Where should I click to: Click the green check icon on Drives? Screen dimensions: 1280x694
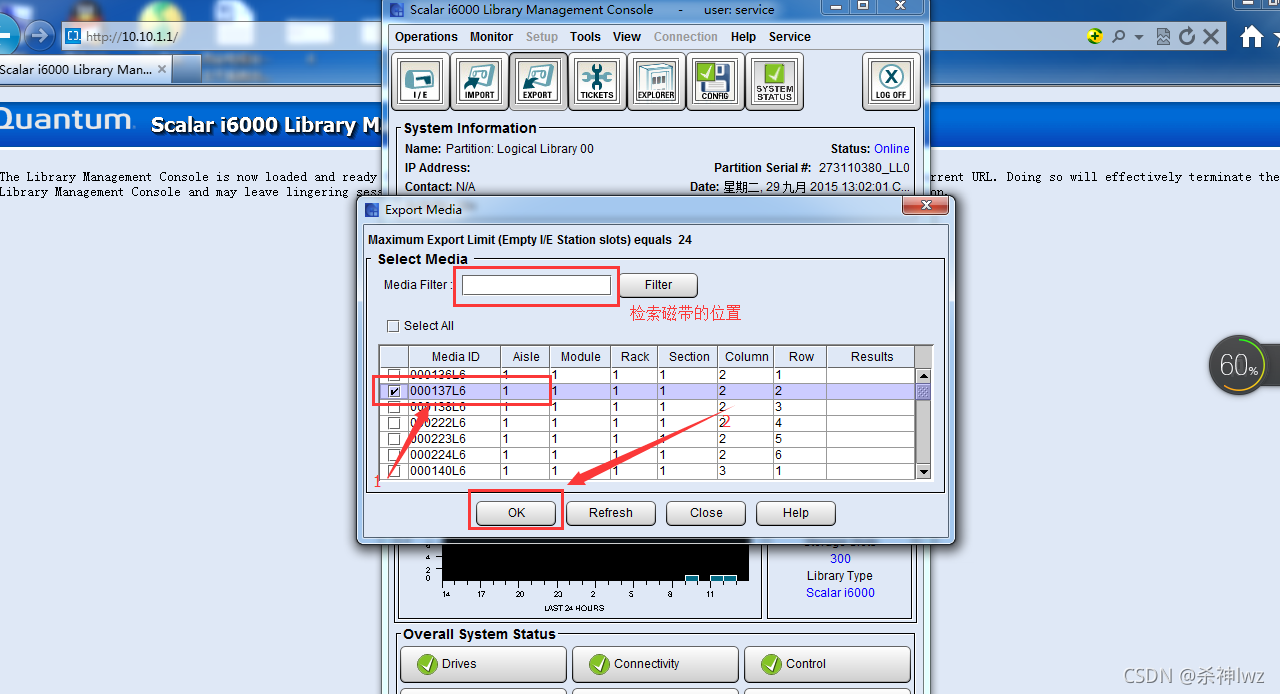[427, 664]
